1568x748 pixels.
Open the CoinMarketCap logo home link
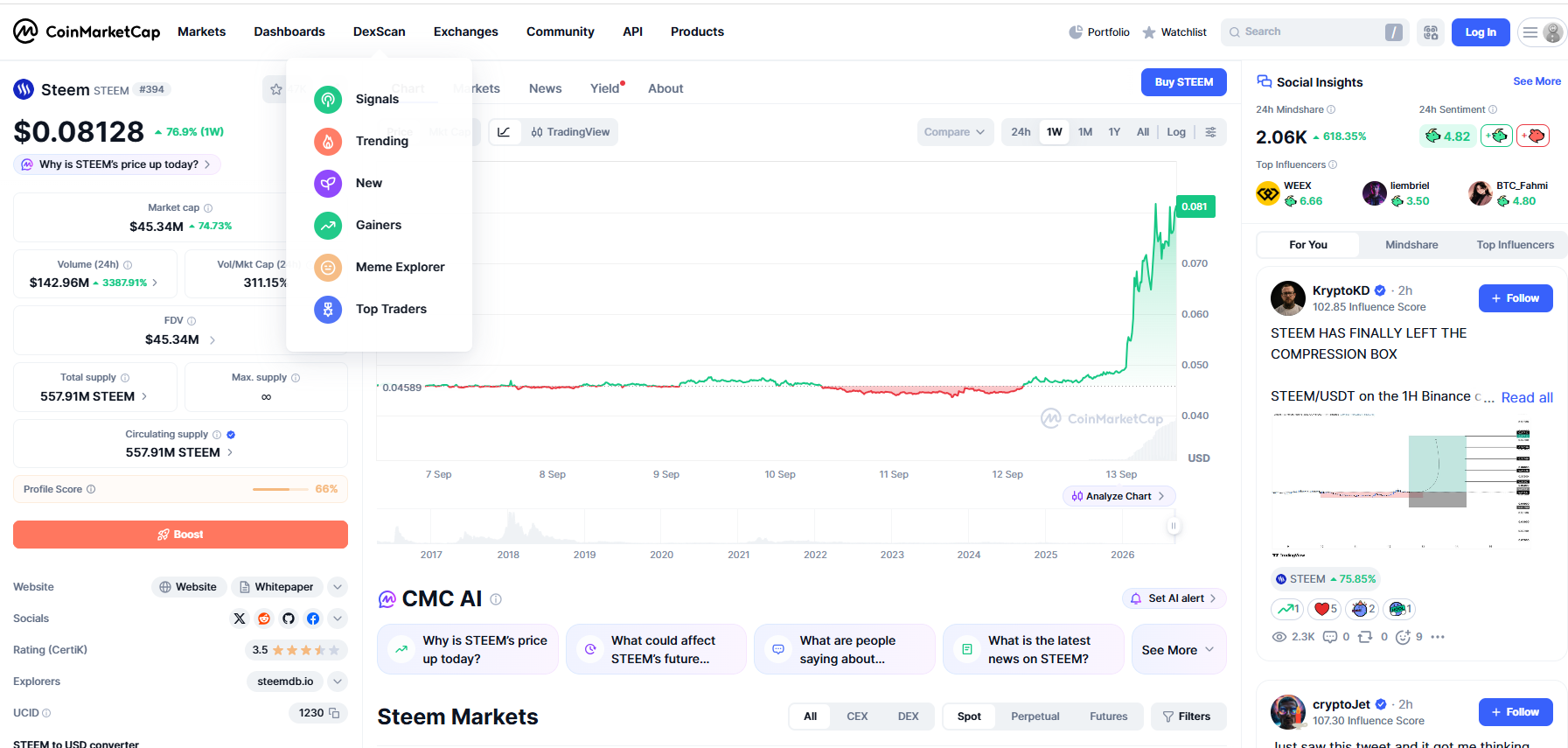tap(87, 31)
